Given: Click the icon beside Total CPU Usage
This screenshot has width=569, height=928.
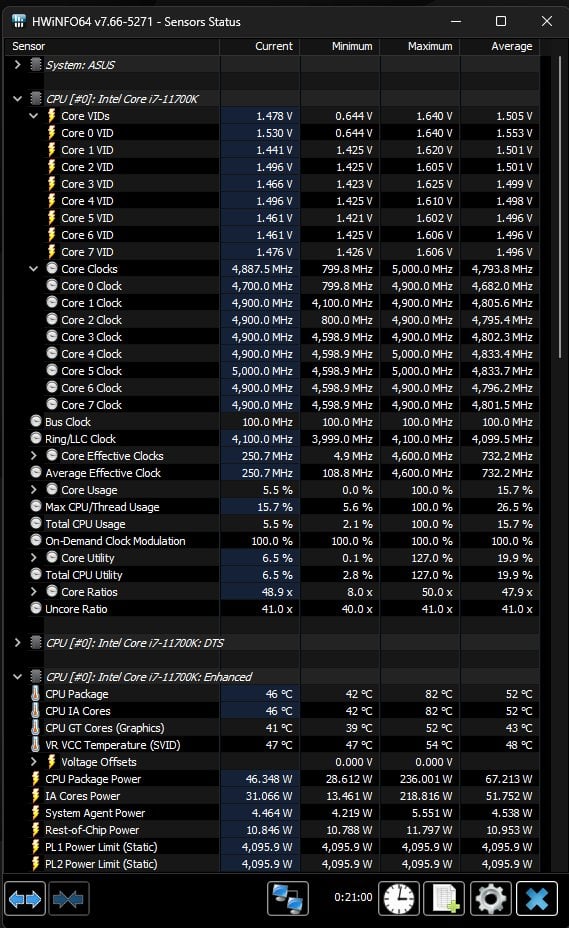Looking at the screenshot, I should coord(36,523).
